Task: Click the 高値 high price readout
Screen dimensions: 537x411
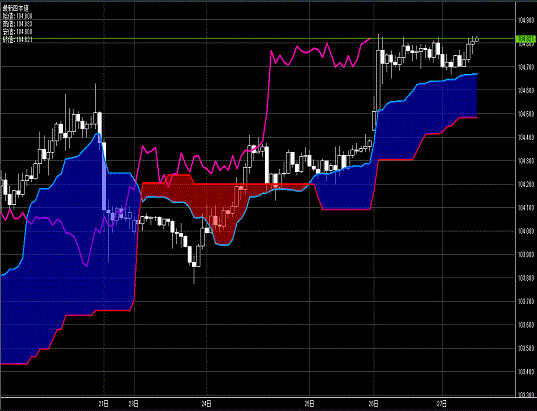Action: [x=17, y=24]
